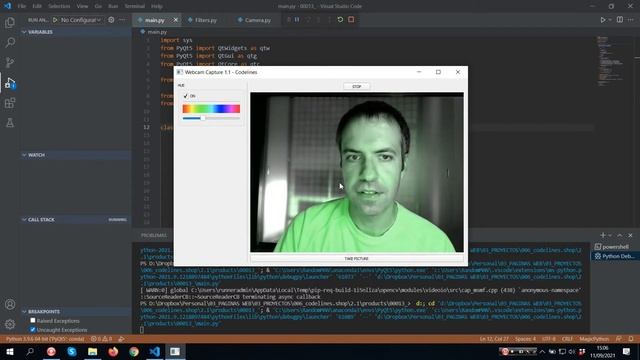The height and width of the screenshot is (360, 640).
Task: Switch to Firefox in the taskbar
Action: click(x=113, y=351)
